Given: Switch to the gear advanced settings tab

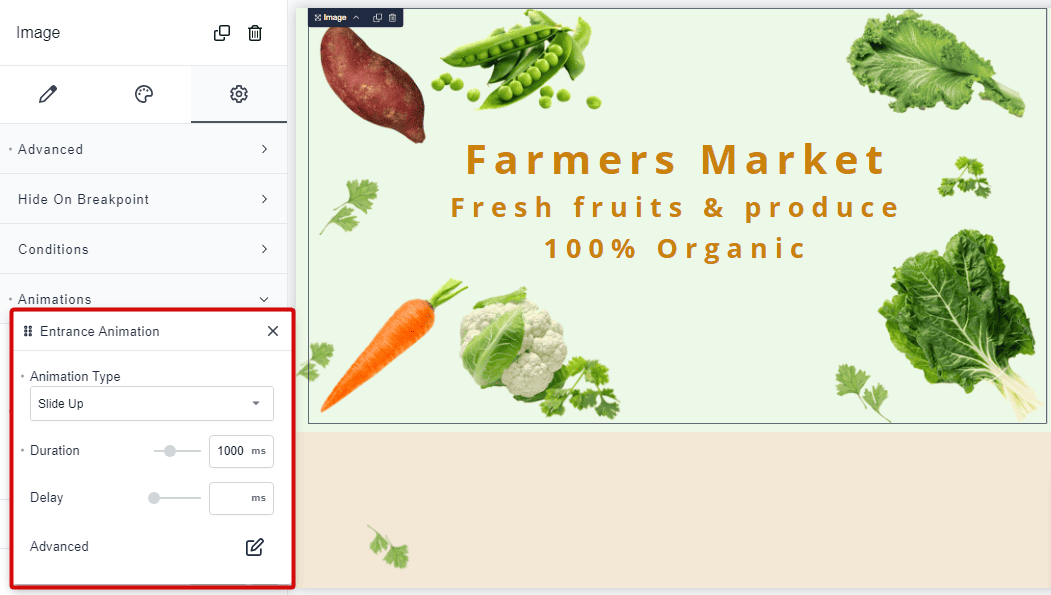Looking at the screenshot, I should pyautogui.click(x=239, y=94).
